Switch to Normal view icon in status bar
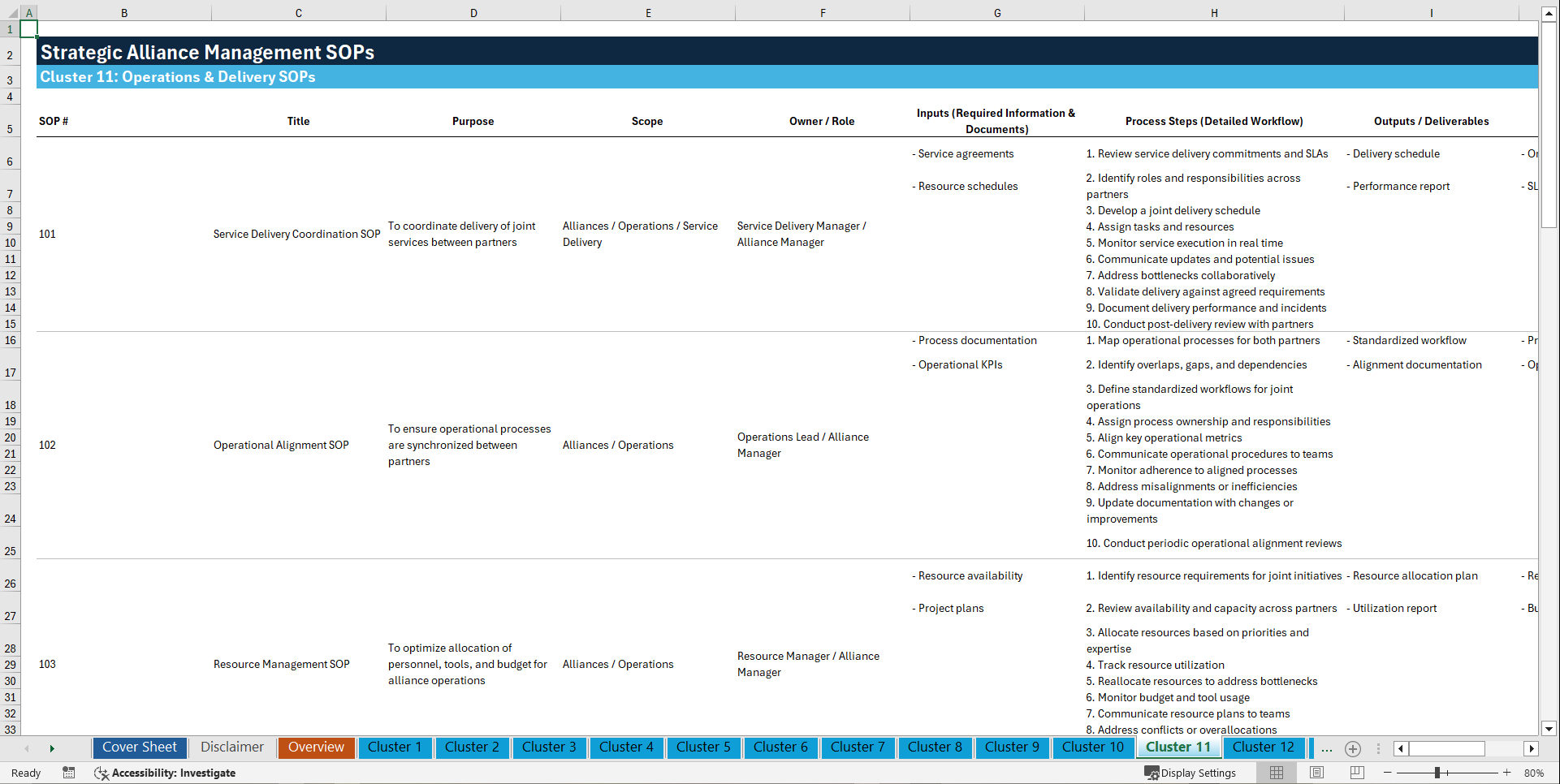 (x=1276, y=773)
